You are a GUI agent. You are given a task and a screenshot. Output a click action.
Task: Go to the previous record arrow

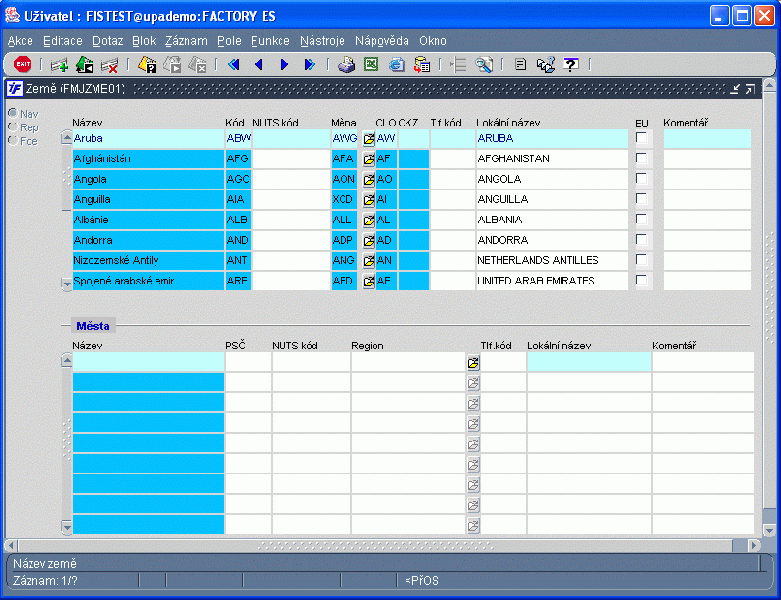click(x=258, y=64)
